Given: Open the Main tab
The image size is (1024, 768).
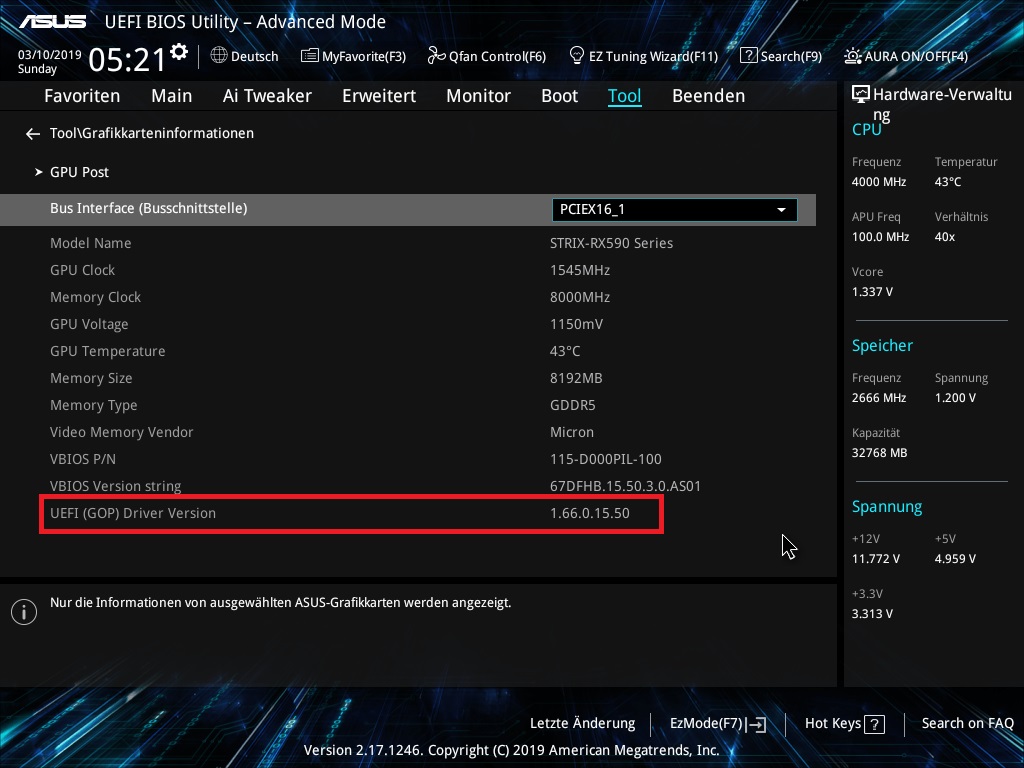Looking at the screenshot, I should (x=172, y=96).
